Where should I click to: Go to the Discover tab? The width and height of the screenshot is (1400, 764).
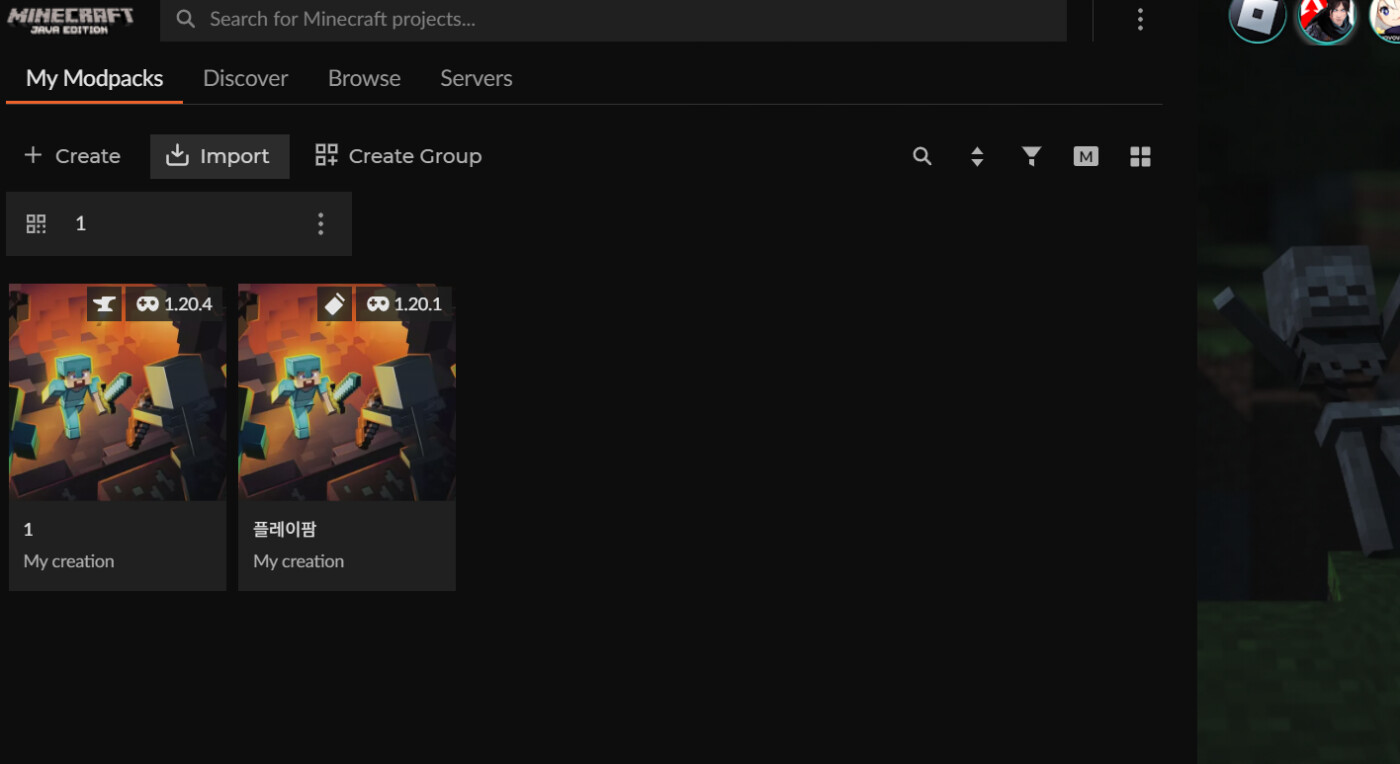click(x=245, y=78)
